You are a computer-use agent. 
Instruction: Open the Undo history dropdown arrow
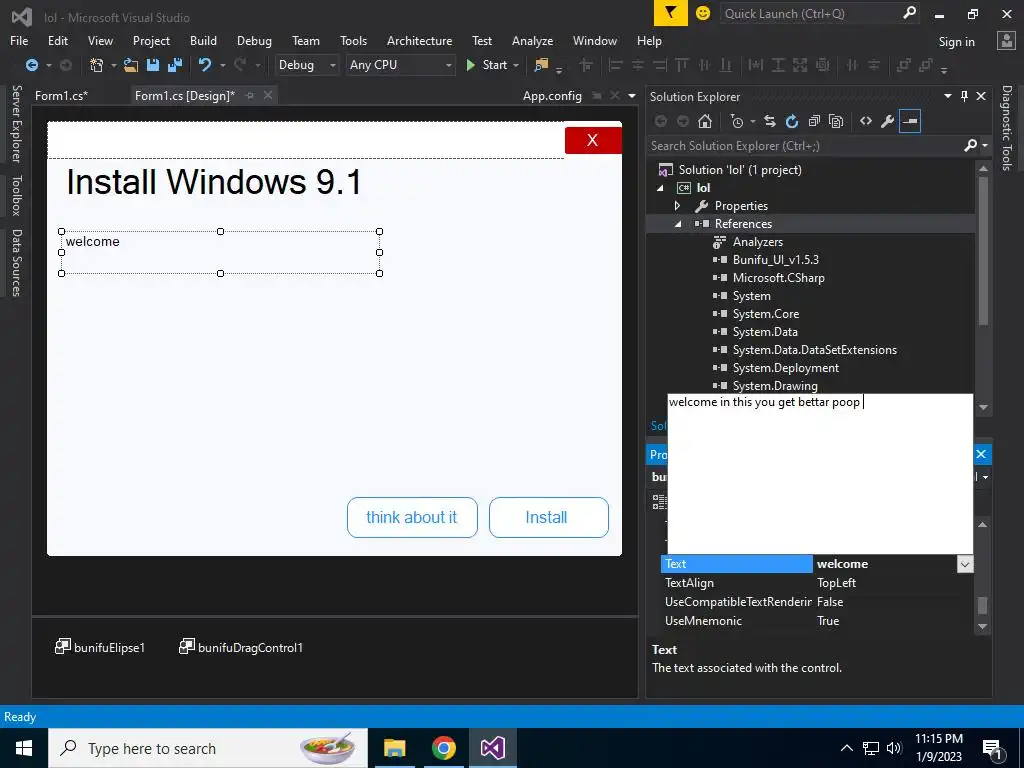(222, 65)
